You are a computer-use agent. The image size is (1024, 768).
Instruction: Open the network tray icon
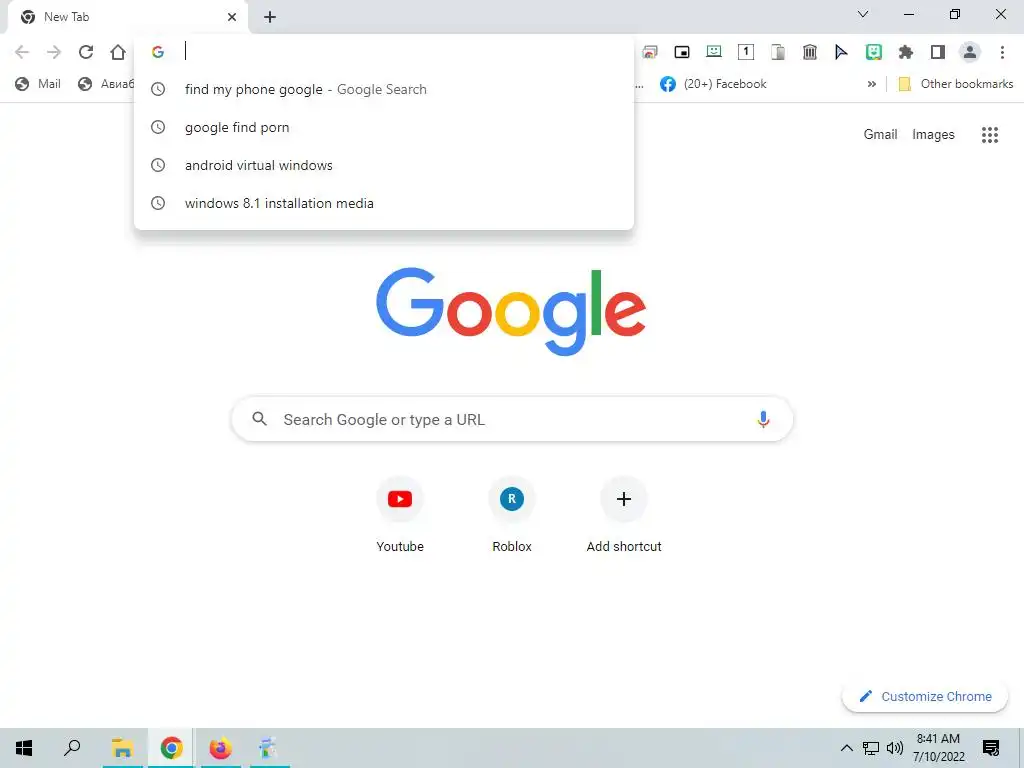point(871,748)
